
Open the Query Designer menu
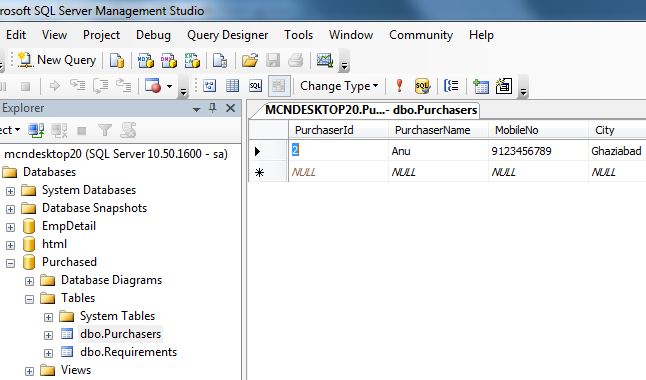[227, 35]
